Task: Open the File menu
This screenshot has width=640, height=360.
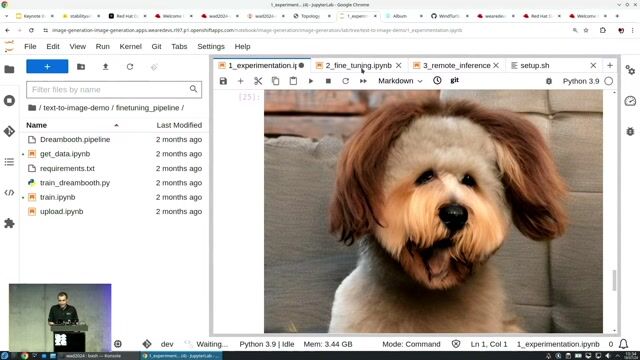Action: (30, 47)
